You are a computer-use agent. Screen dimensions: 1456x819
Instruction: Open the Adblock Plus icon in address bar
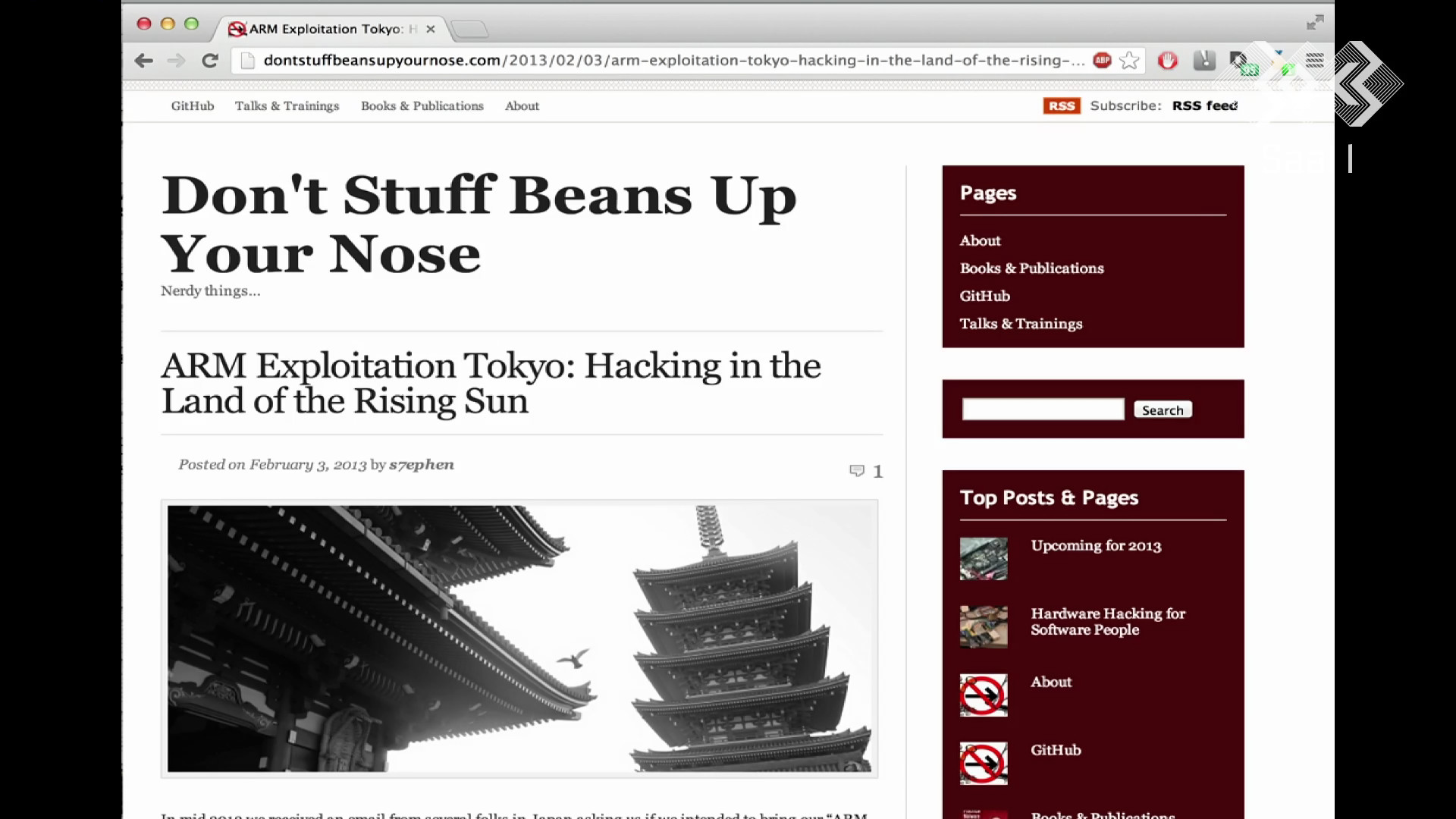click(x=1102, y=60)
